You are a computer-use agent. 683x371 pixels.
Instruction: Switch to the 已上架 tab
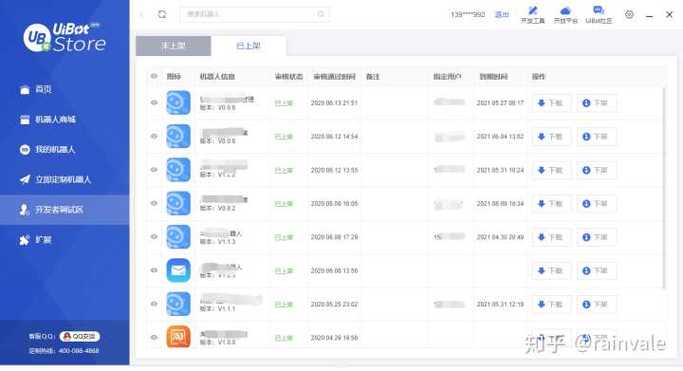click(248, 46)
